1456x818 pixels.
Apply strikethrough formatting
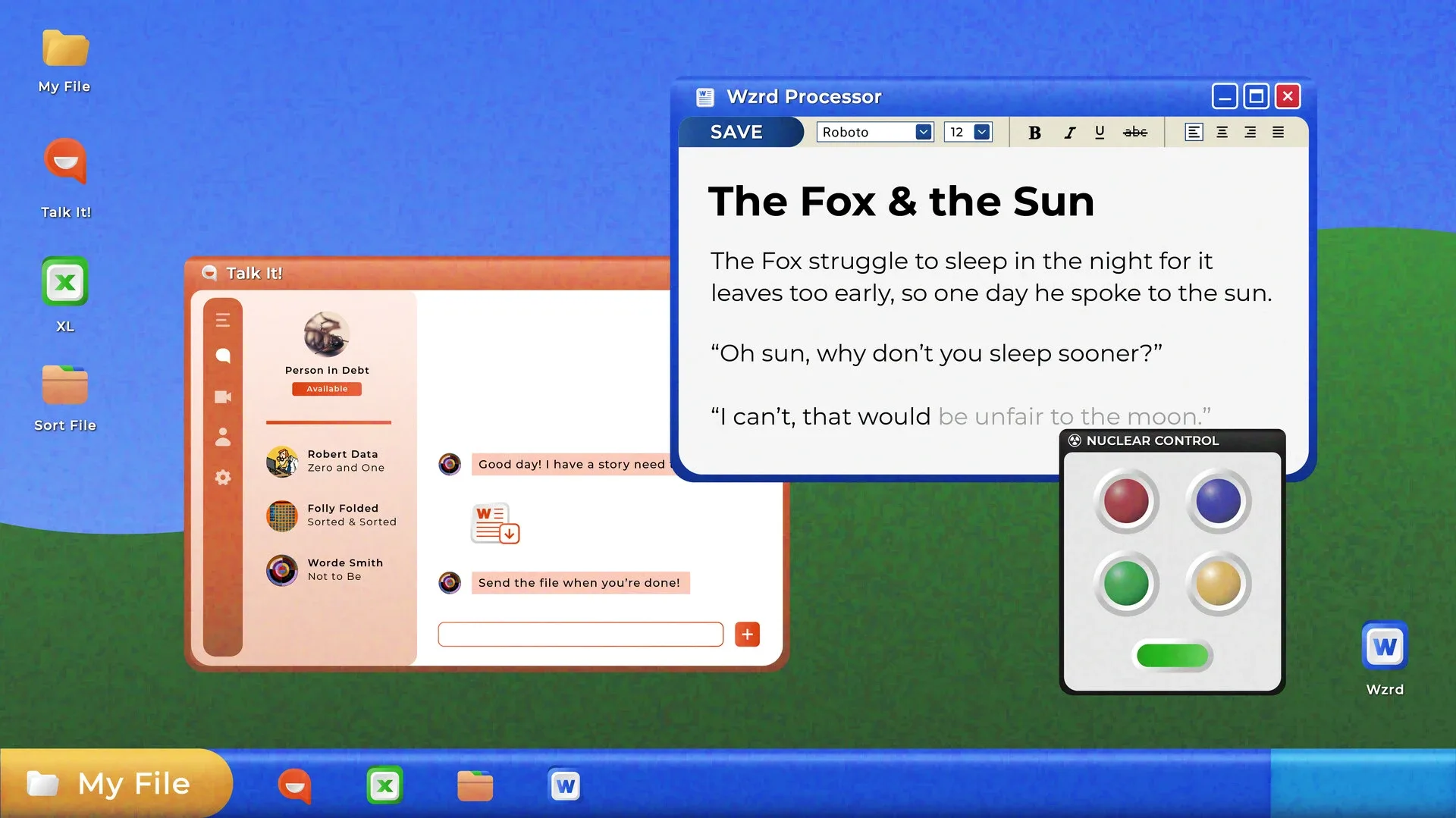[1134, 133]
